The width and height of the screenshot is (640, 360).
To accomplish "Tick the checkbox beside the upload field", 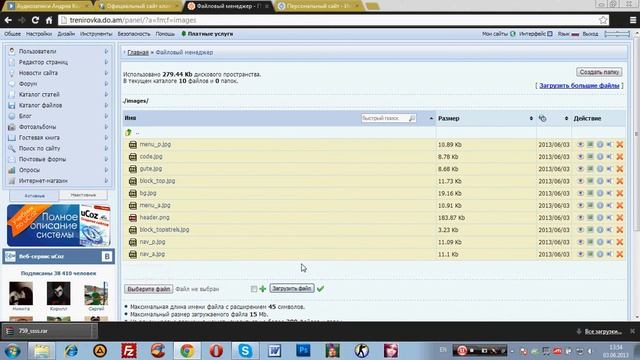I will point(254,289).
